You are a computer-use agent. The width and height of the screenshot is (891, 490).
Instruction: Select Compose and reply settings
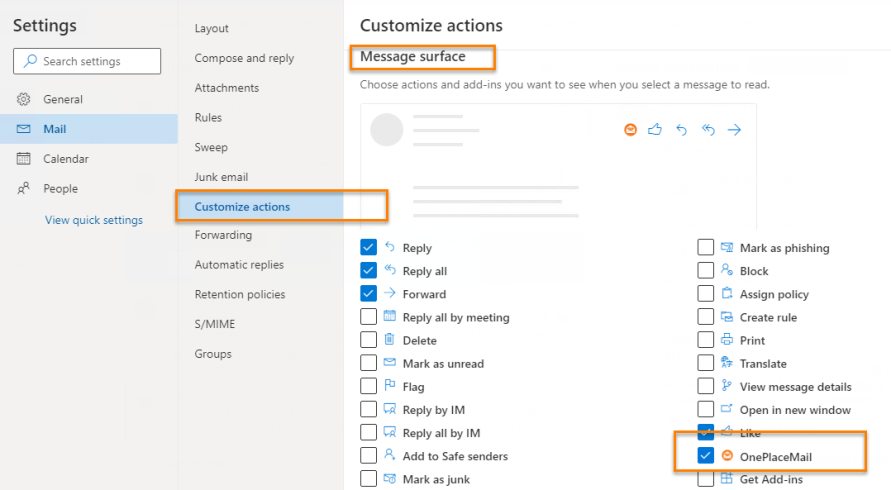(244, 59)
